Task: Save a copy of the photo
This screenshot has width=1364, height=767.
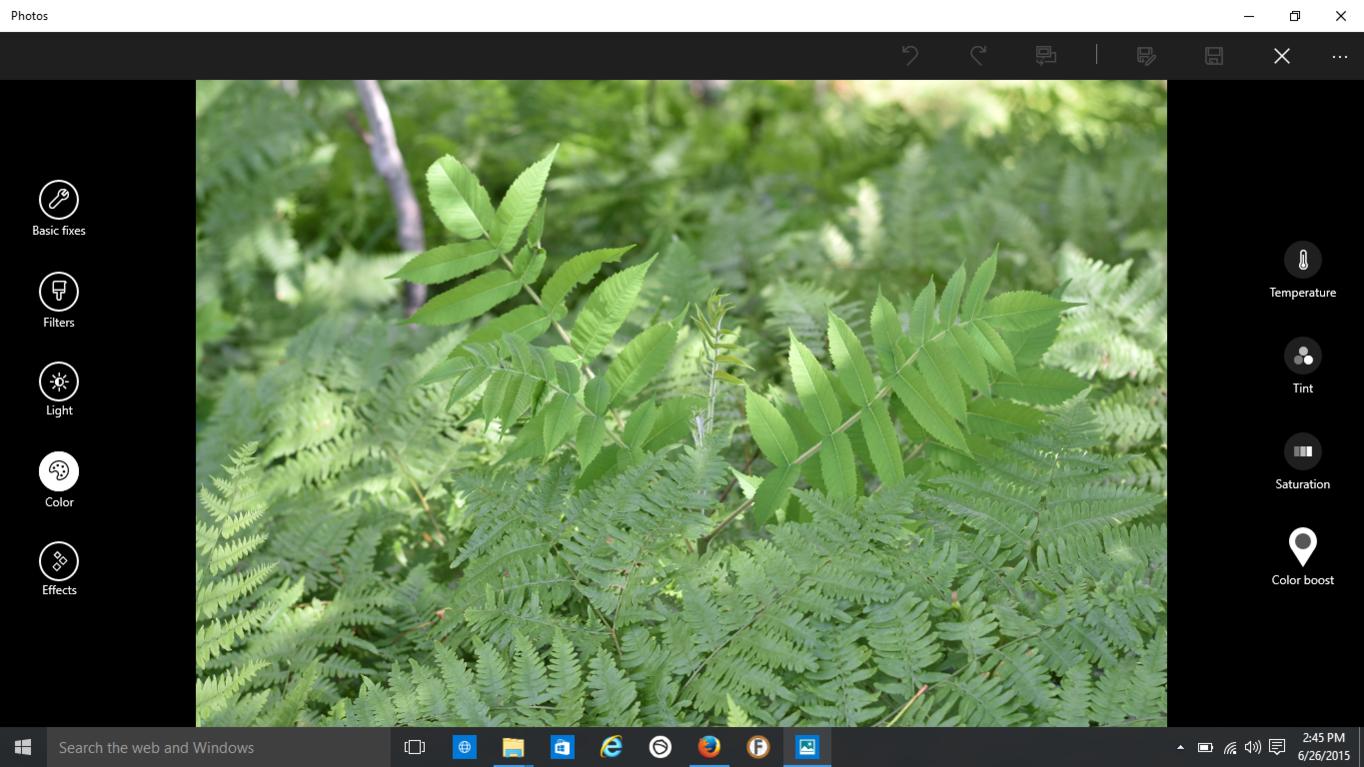Action: (x=1147, y=56)
